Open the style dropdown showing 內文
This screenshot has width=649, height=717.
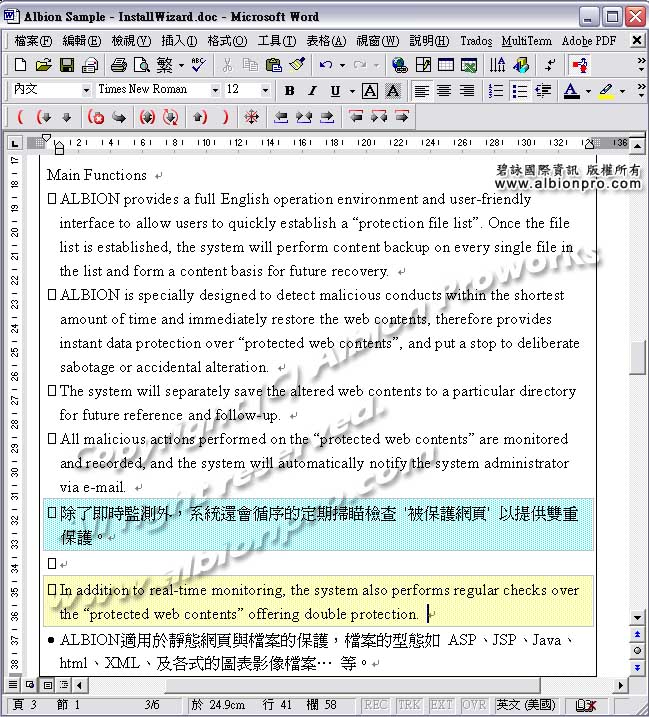86,91
